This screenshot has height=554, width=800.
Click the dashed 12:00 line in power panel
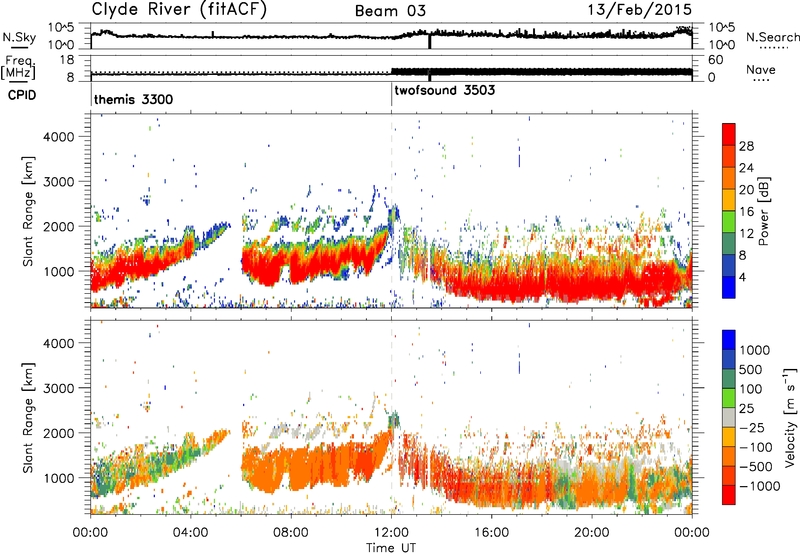391,211
